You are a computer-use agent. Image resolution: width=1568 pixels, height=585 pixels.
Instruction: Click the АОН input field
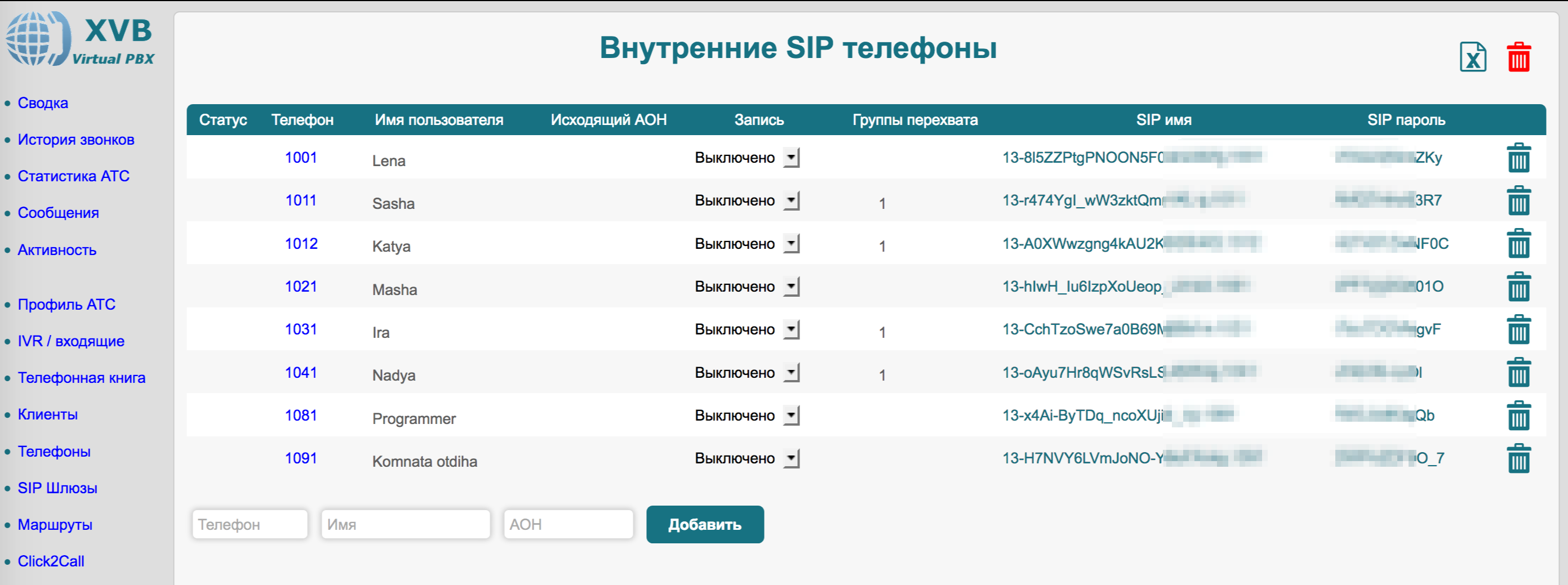(568, 524)
